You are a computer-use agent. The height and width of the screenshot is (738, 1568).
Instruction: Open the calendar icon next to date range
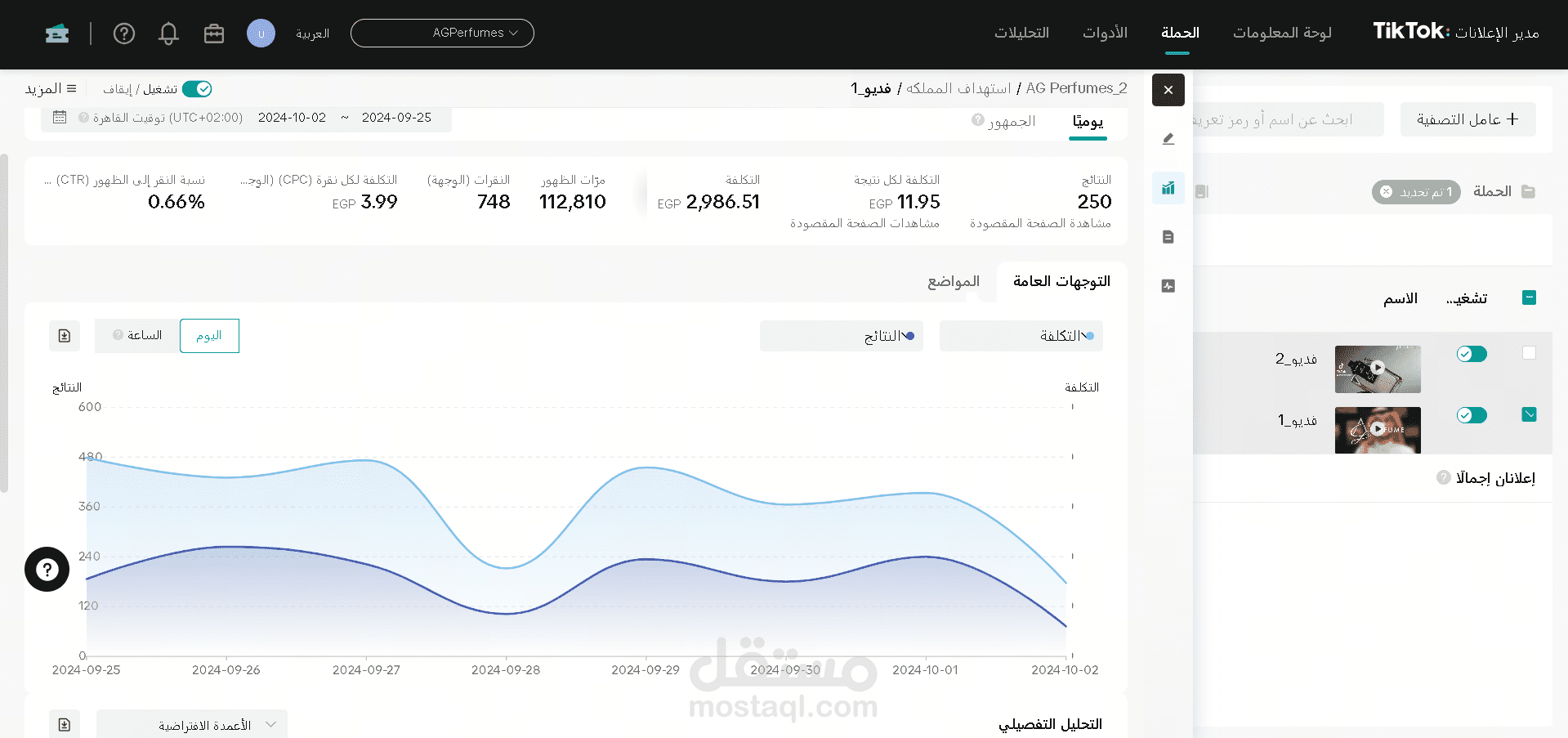60,118
